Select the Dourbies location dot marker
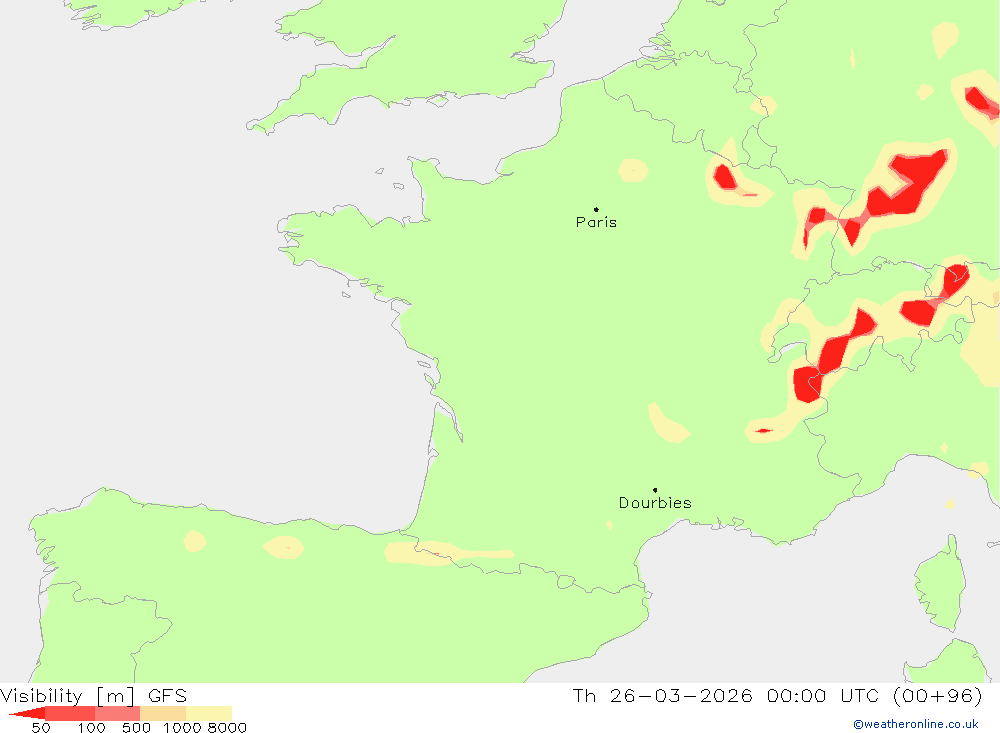 click(x=655, y=490)
